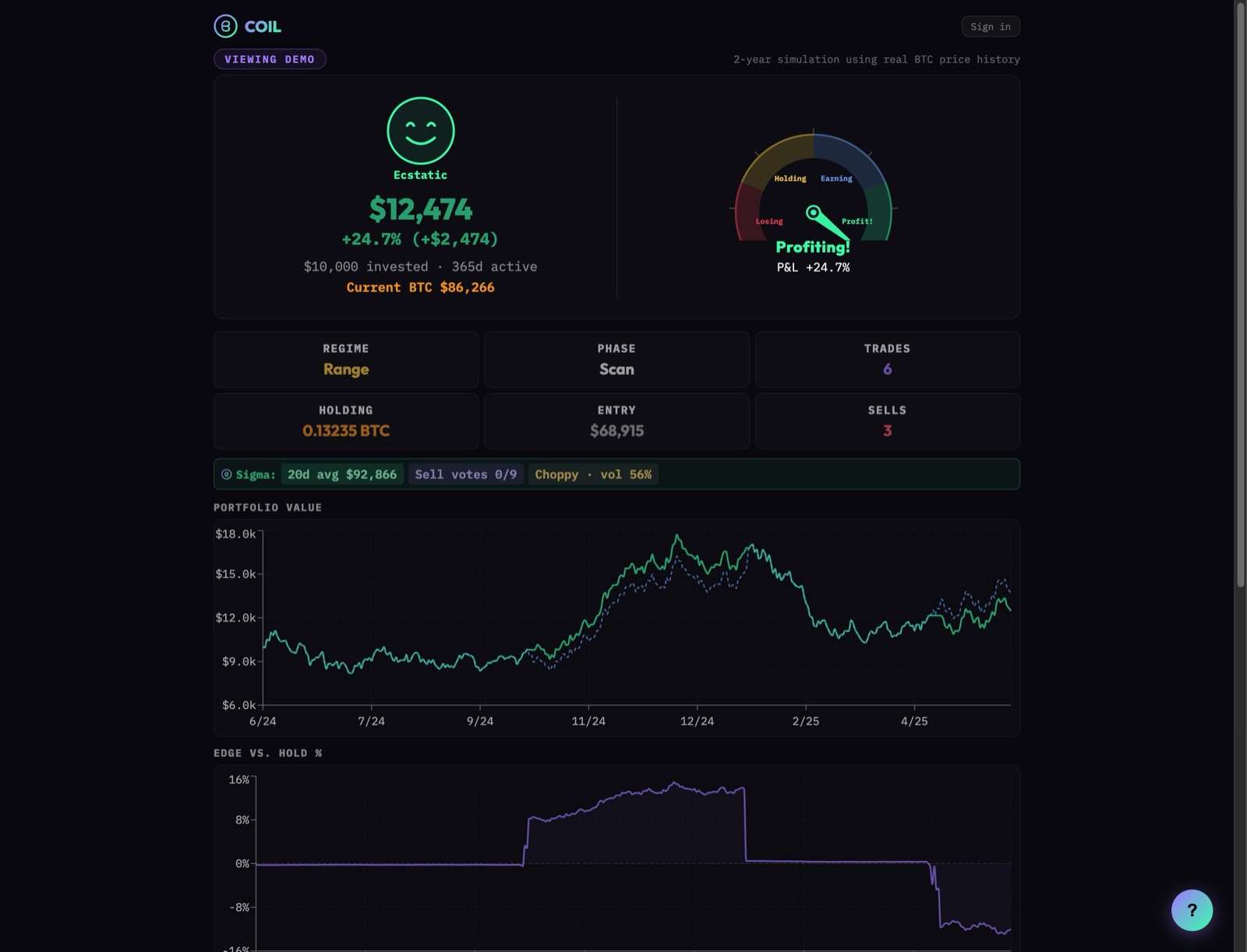Open the REGIME Range card

pyautogui.click(x=346, y=359)
